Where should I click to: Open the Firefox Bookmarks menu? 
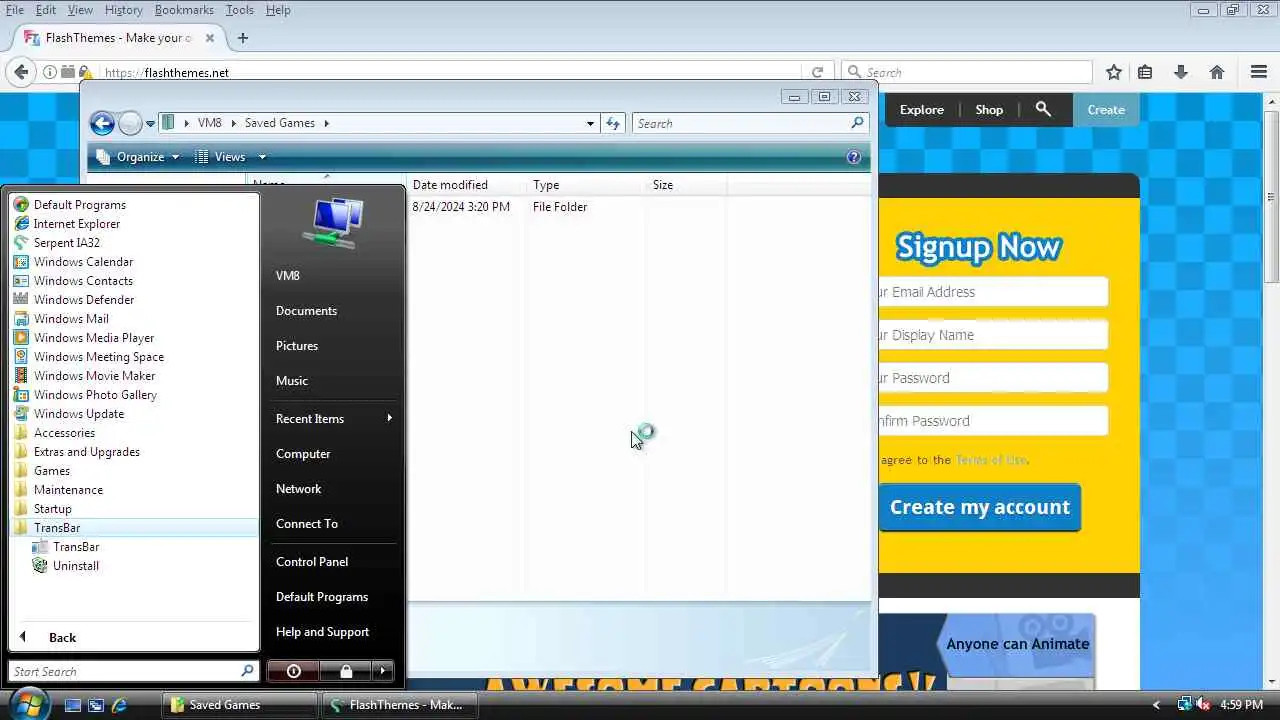[184, 10]
